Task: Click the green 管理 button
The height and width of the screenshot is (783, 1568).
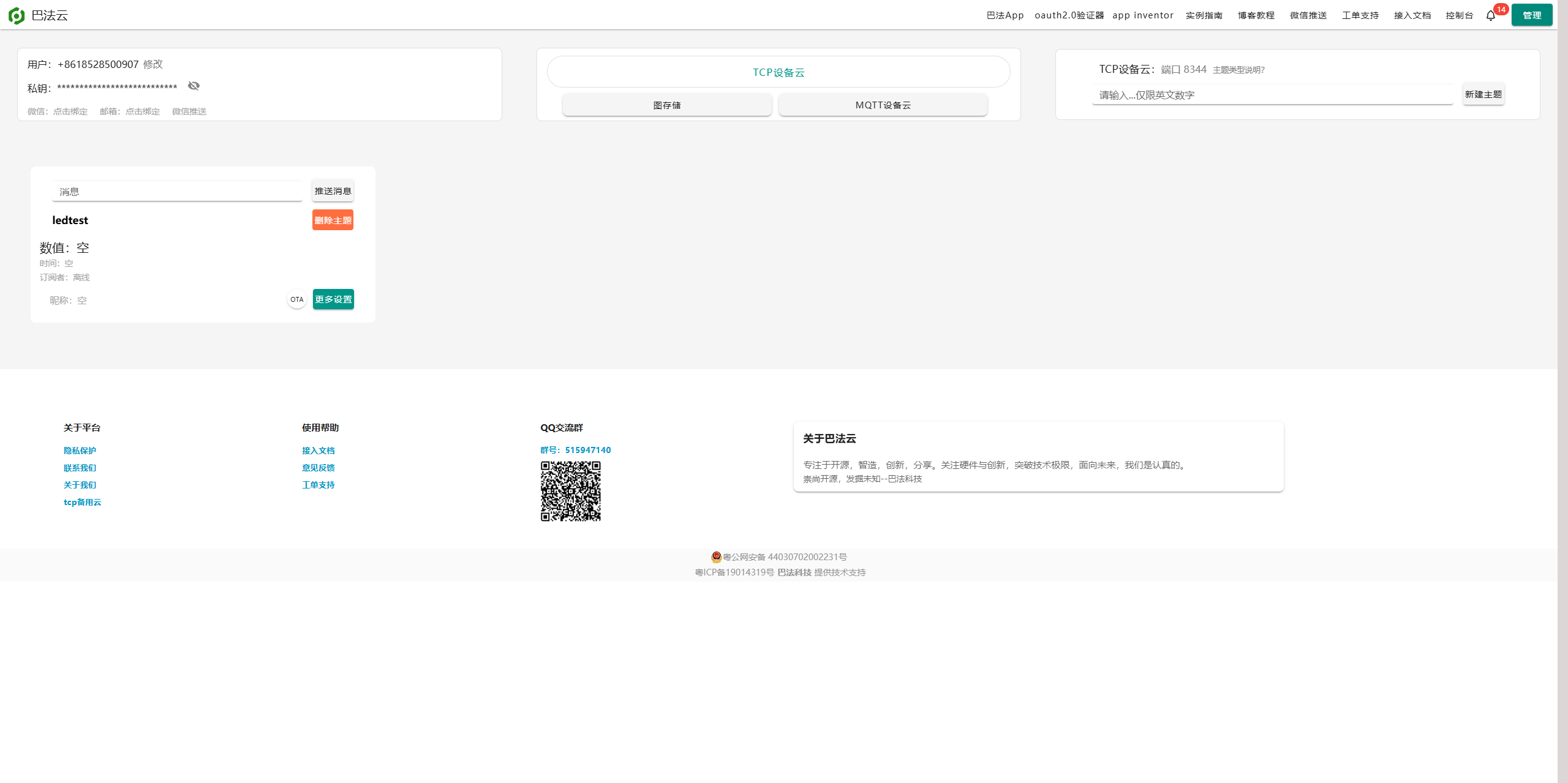Action: [x=1532, y=15]
